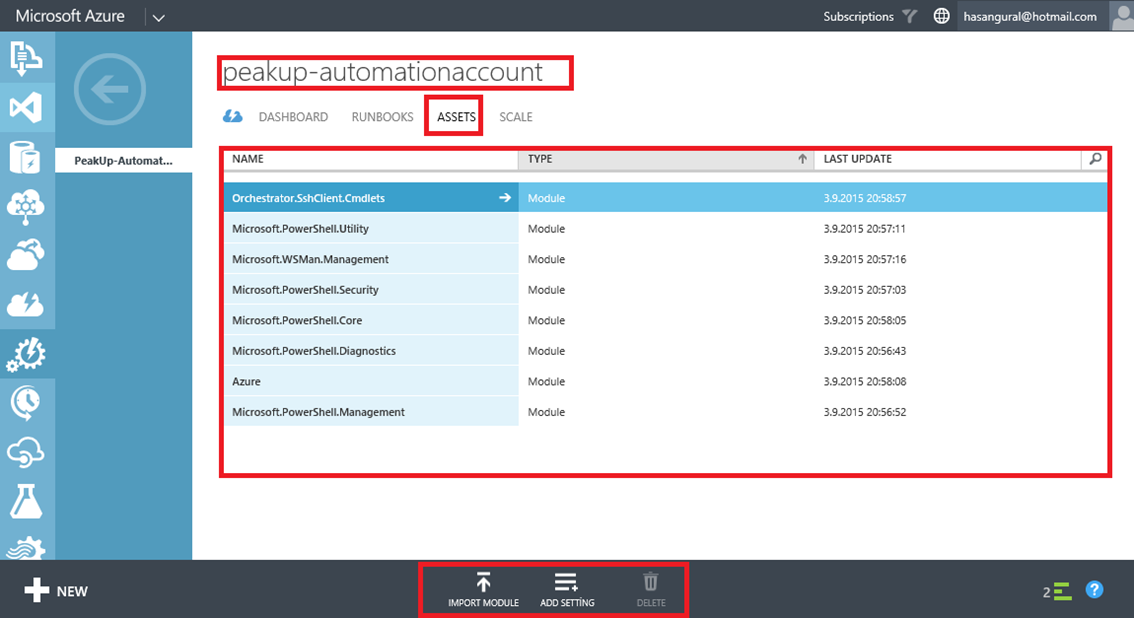Open the Machine Learning flask sidebar icon

pyautogui.click(x=26, y=501)
